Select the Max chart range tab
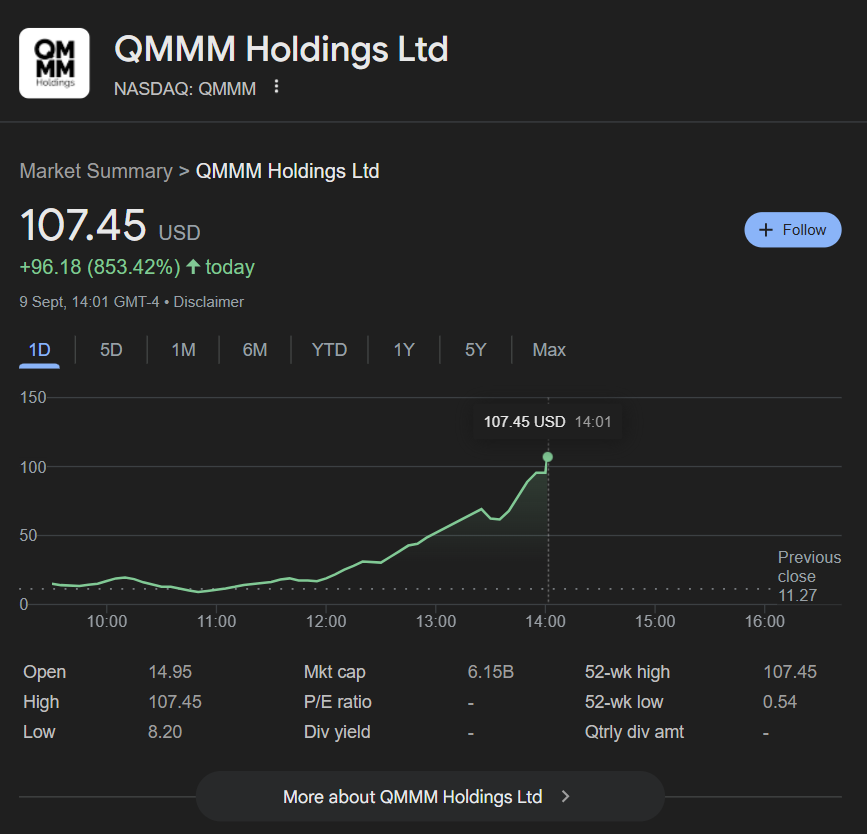The width and height of the screenshot is (867, 834). coord(549,350)
